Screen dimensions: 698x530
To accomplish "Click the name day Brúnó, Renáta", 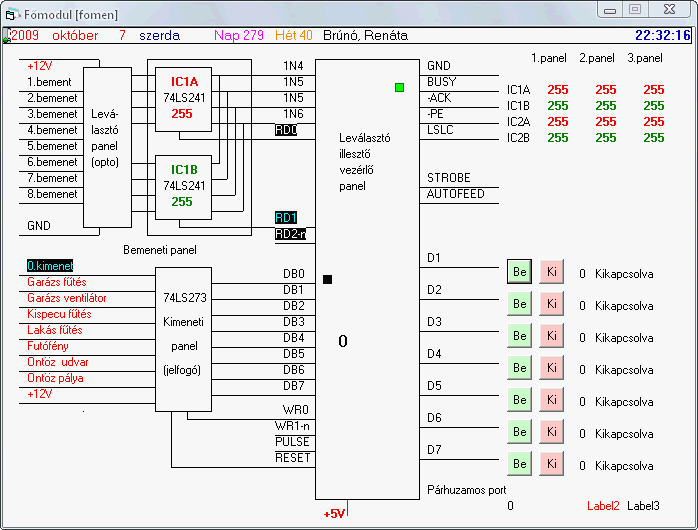I will point(365,35).
